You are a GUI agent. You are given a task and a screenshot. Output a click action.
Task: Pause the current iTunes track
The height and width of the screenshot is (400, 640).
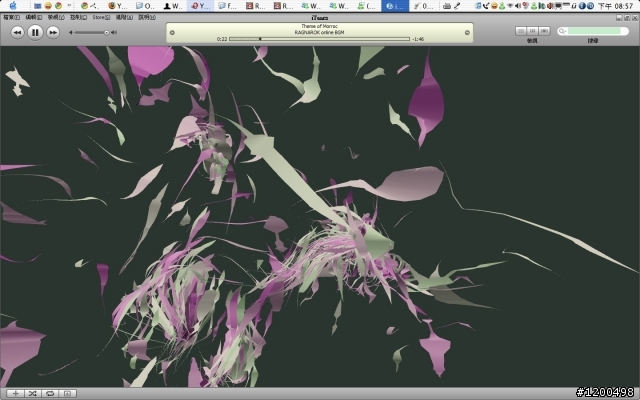click(x=35, y=33)
